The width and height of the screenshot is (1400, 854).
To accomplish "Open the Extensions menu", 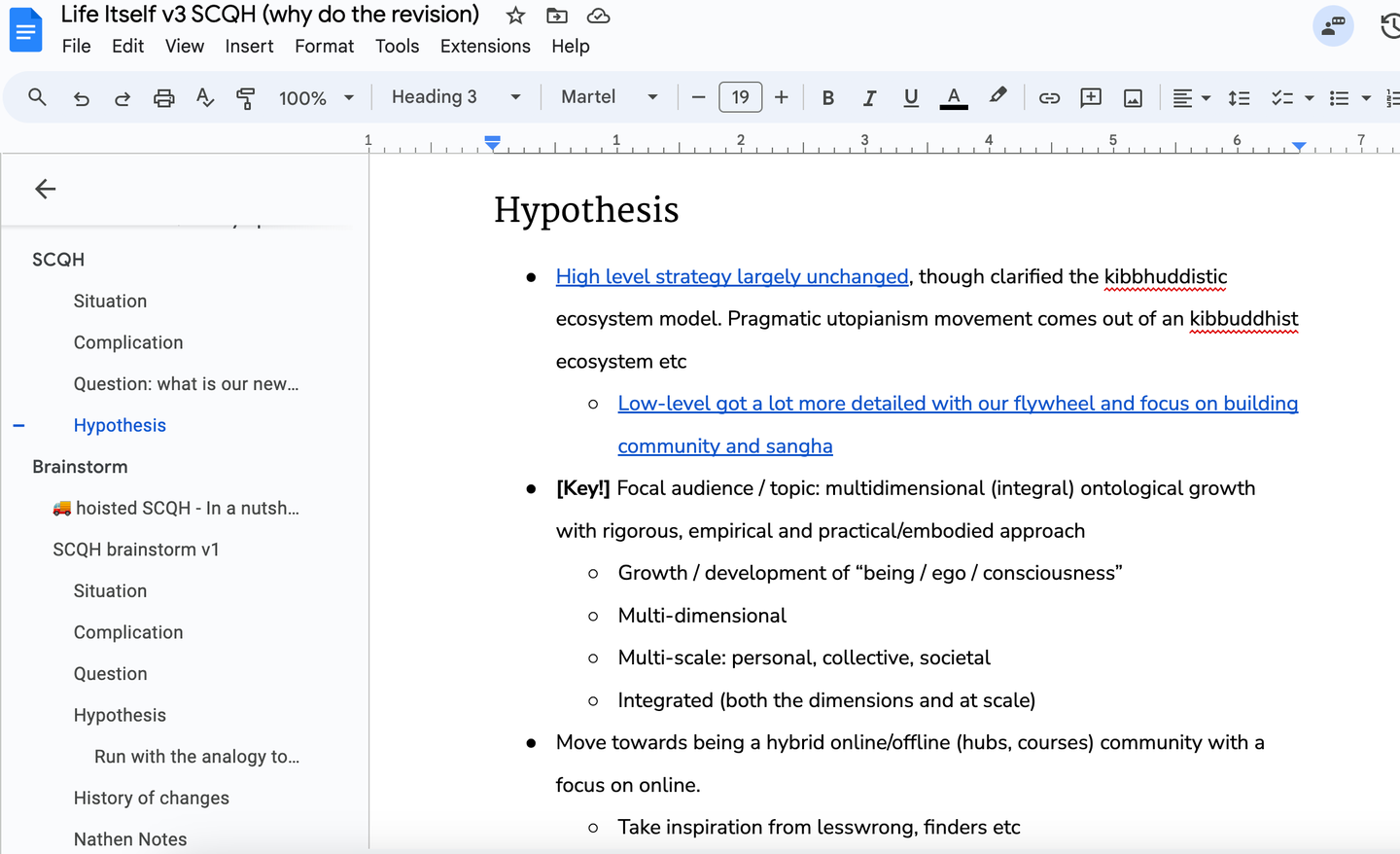I will [485, 46].
